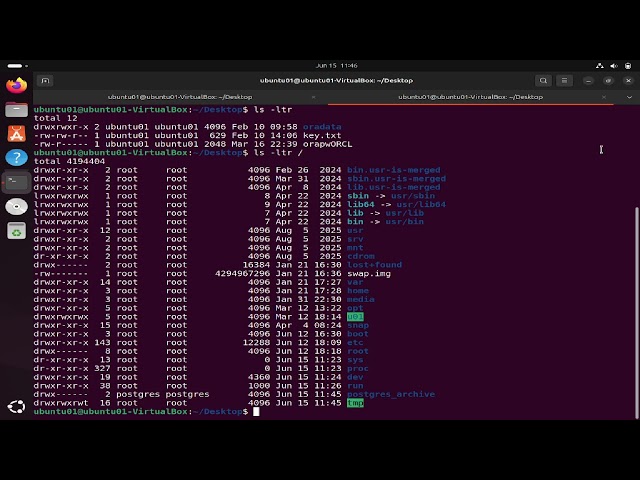Click the 'total 4194404' line
This screenshot has width=640, height=480.
(69, 162)
